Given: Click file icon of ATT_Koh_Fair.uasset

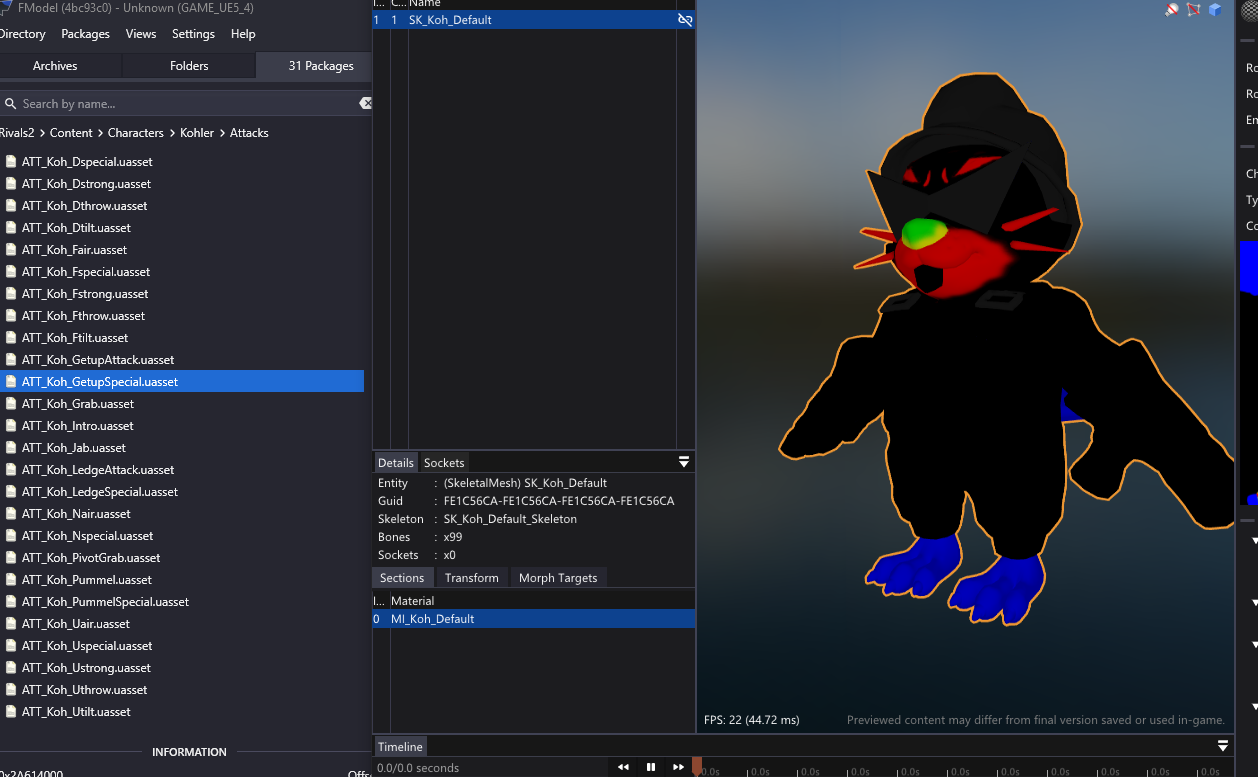Looking at the screenshot, I should [11, 249].
